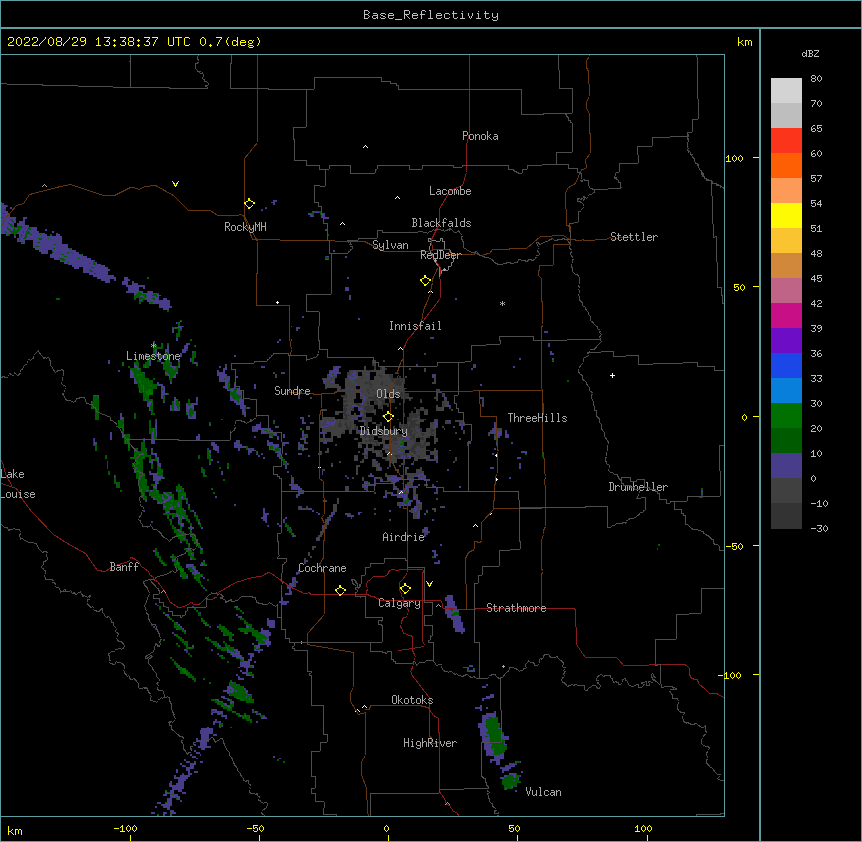Click the green radar echo north of Vulcan
The width and height of the screenshot is (862, 842).
coord(494,735)
